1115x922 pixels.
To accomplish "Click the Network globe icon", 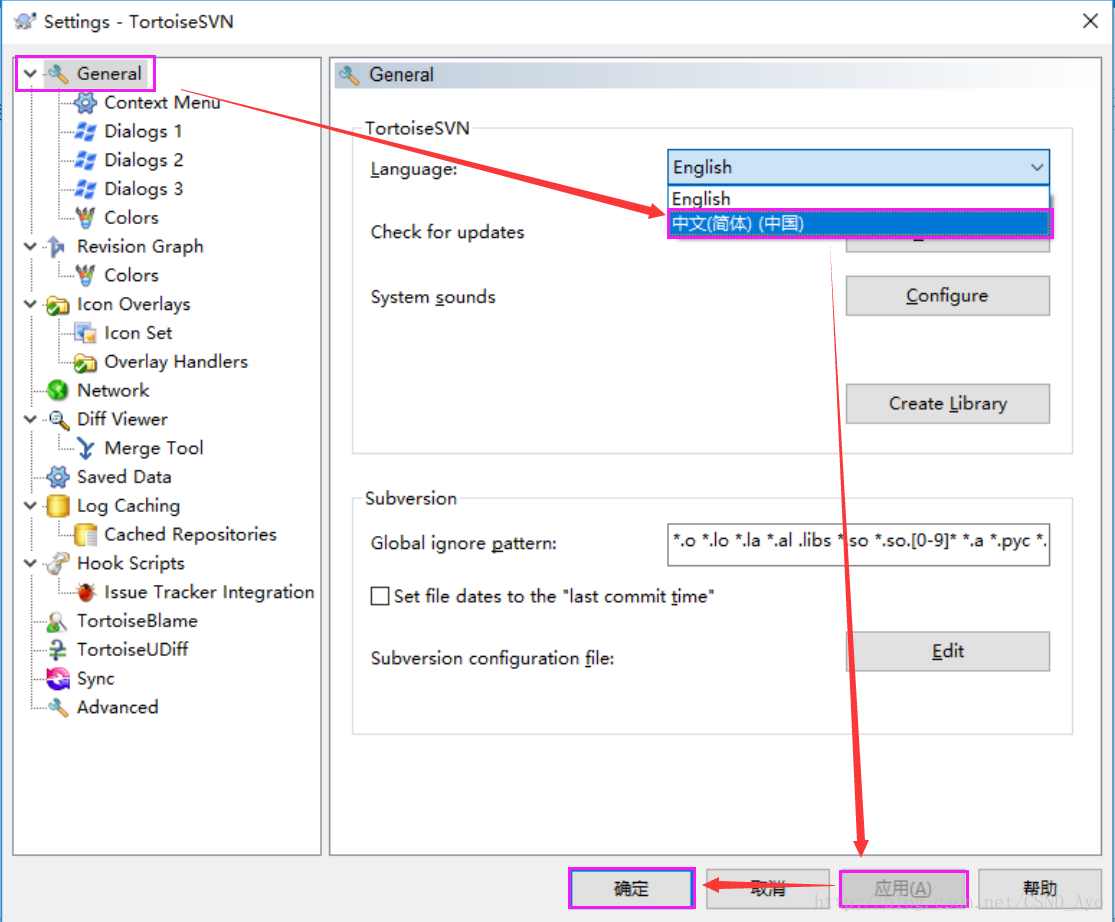I will (57, 390).
